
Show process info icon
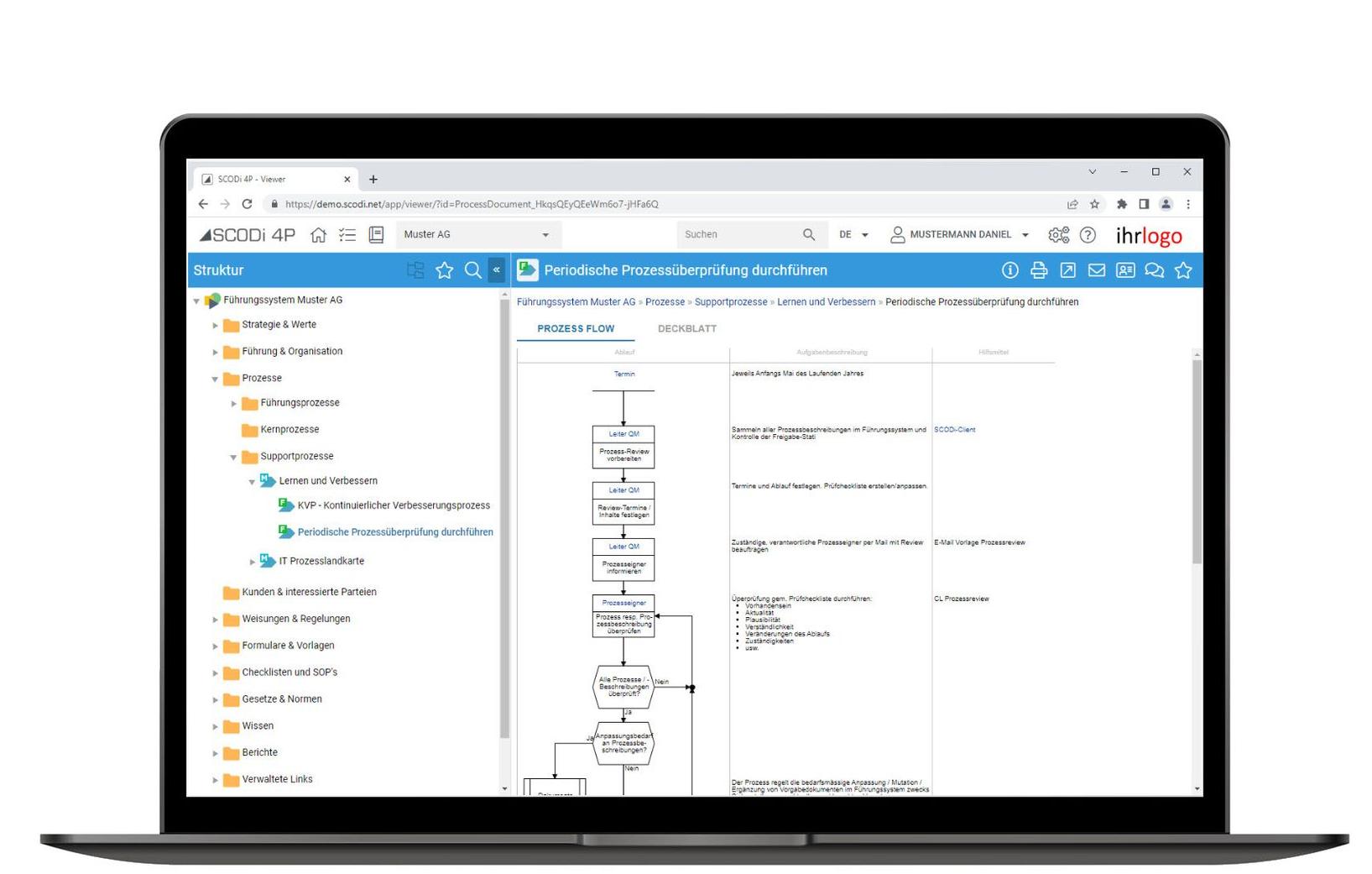point(1010,270)
